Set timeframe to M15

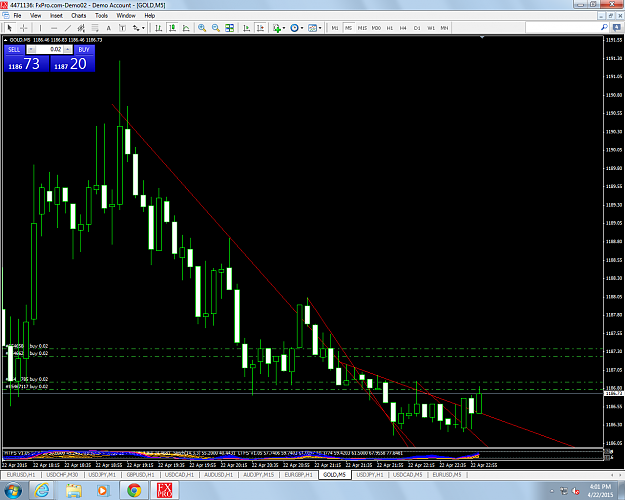click(362, 28)
